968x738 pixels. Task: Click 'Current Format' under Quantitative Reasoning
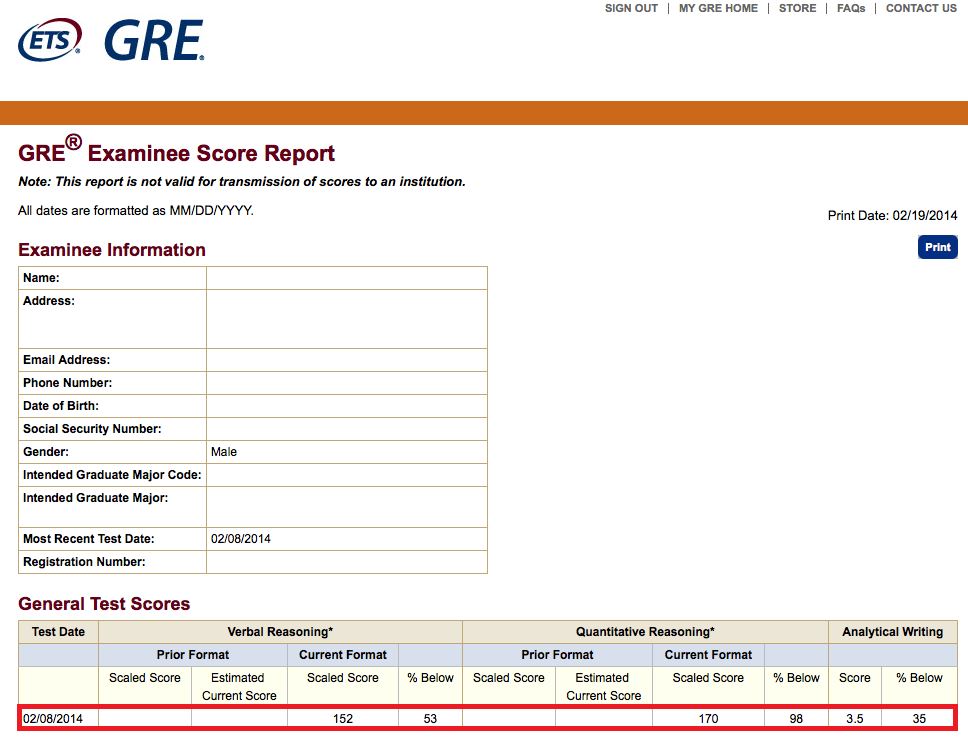[708, 655]
